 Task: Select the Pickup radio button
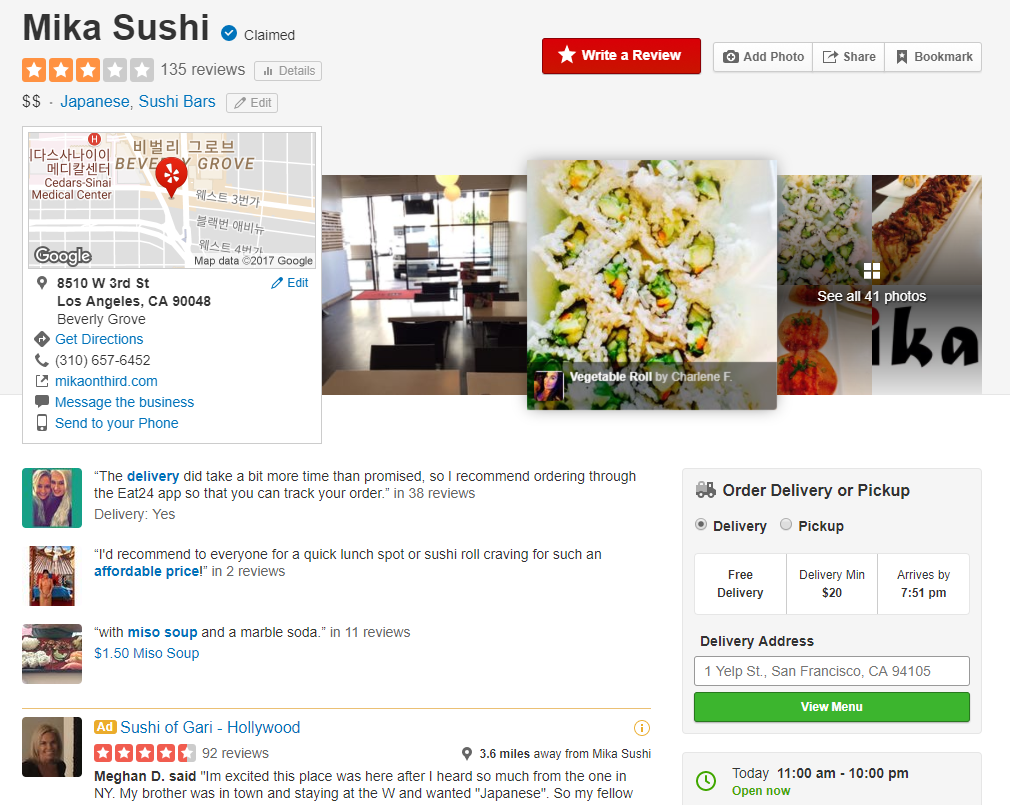pyautogui.click(x=786, y=524)
